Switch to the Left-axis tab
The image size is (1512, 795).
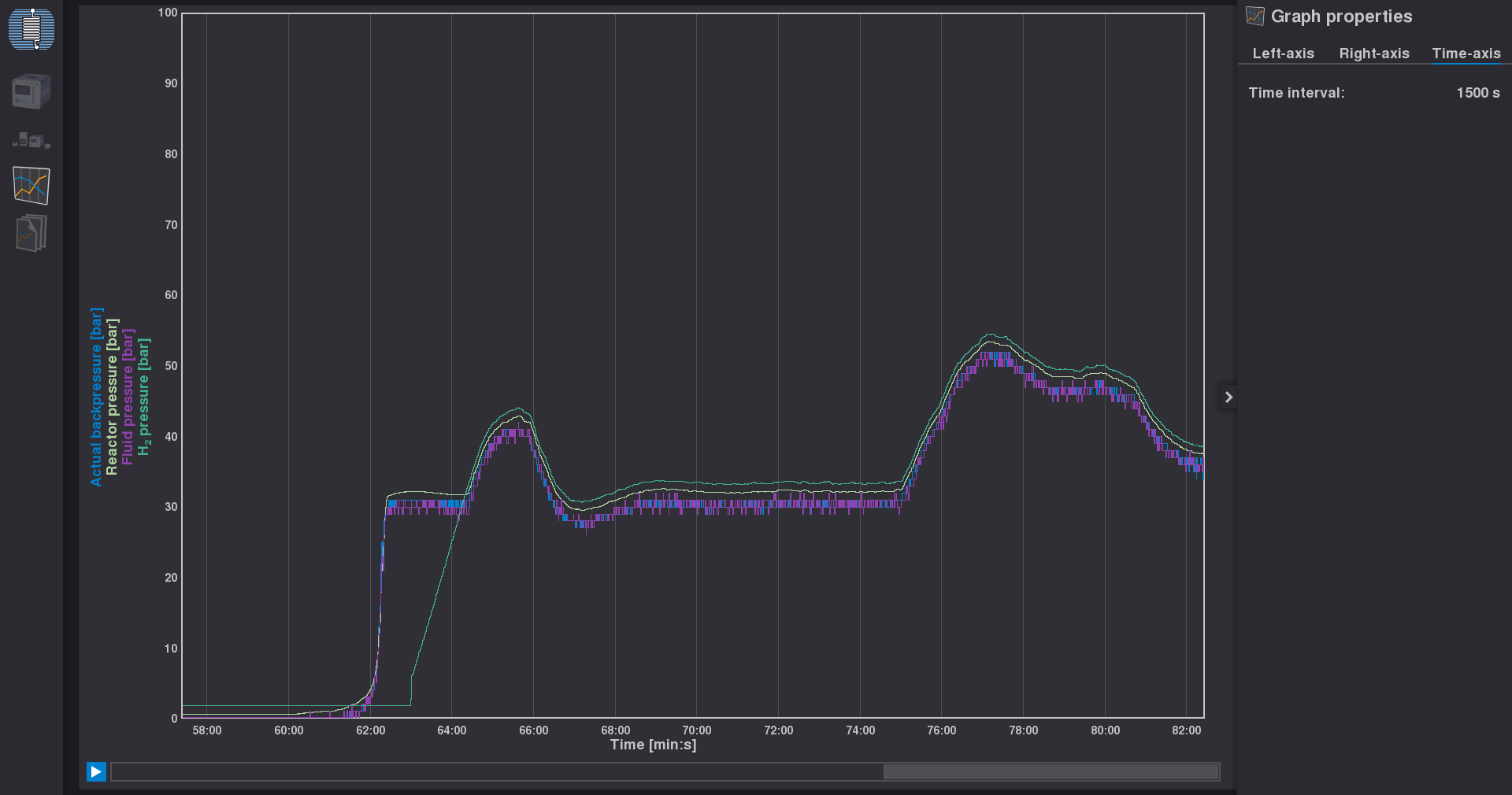1283,54
